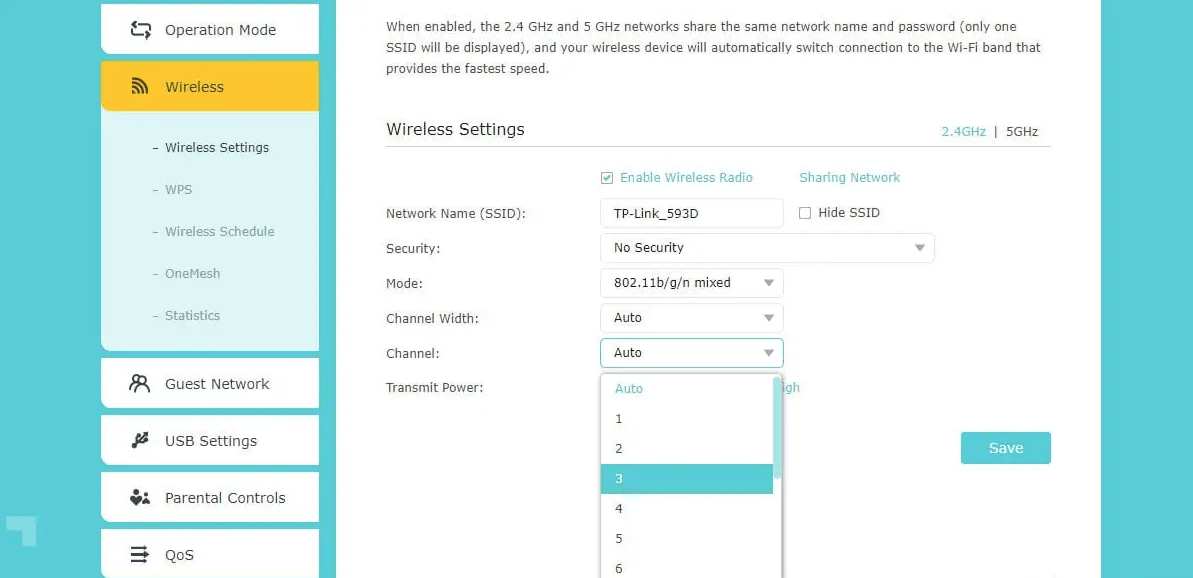The height and width of the screenshot is (578, 1193).
Task: Click the channel list scrollbar
Action: coord(777,430)
